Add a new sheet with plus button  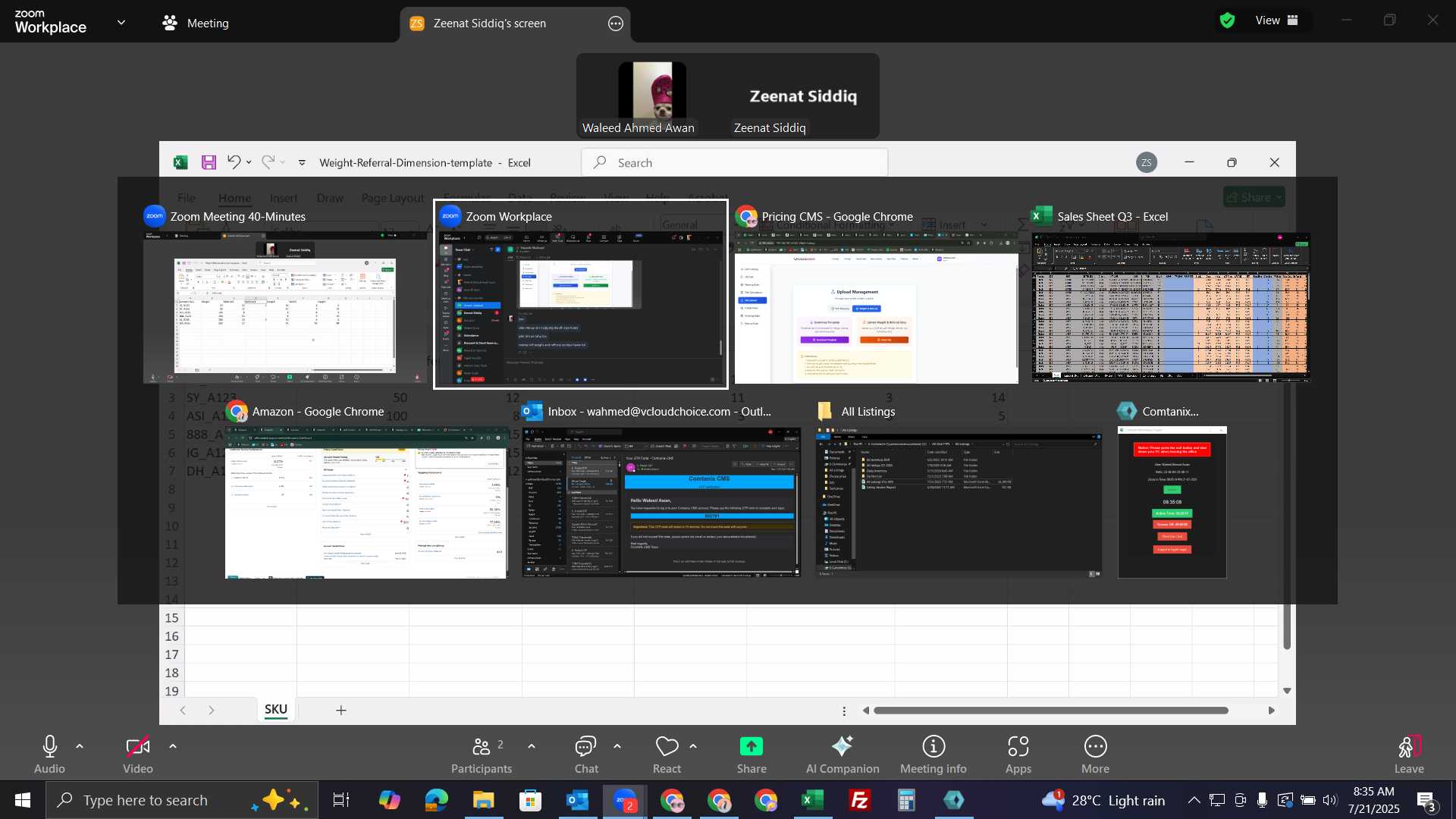341,710
